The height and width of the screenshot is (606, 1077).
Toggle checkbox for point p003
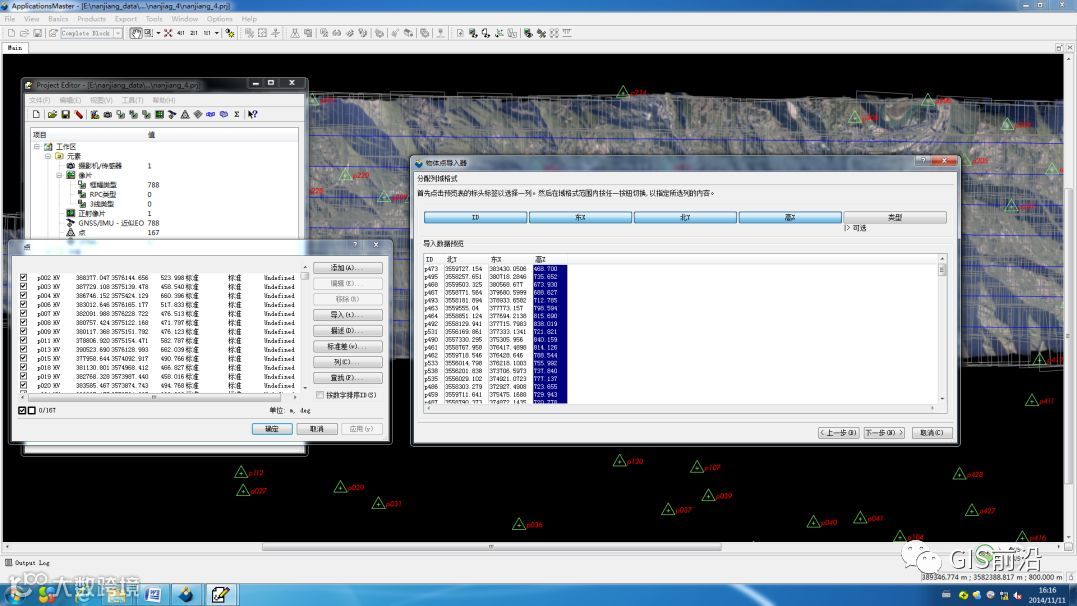[x=23, y=287]
